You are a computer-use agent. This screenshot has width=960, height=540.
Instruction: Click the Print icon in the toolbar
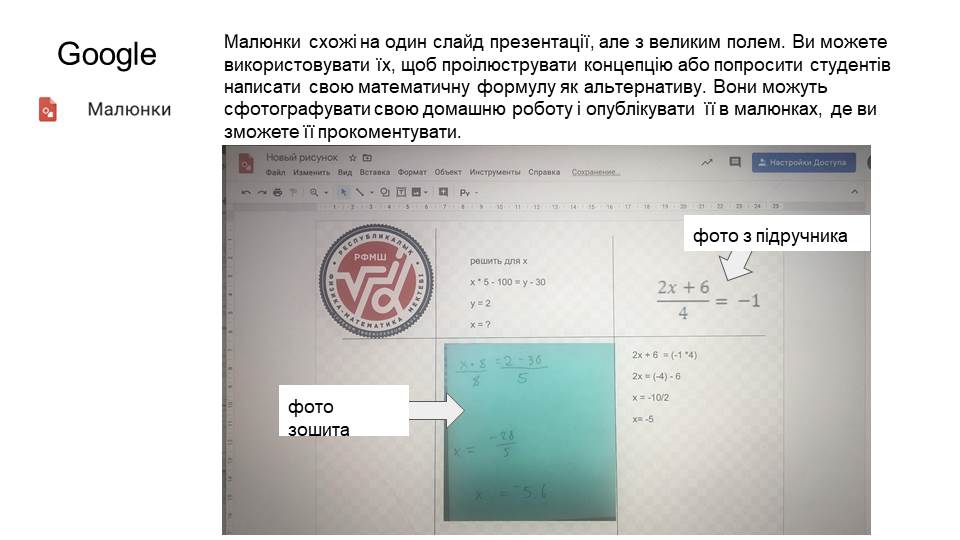(277, 192)
